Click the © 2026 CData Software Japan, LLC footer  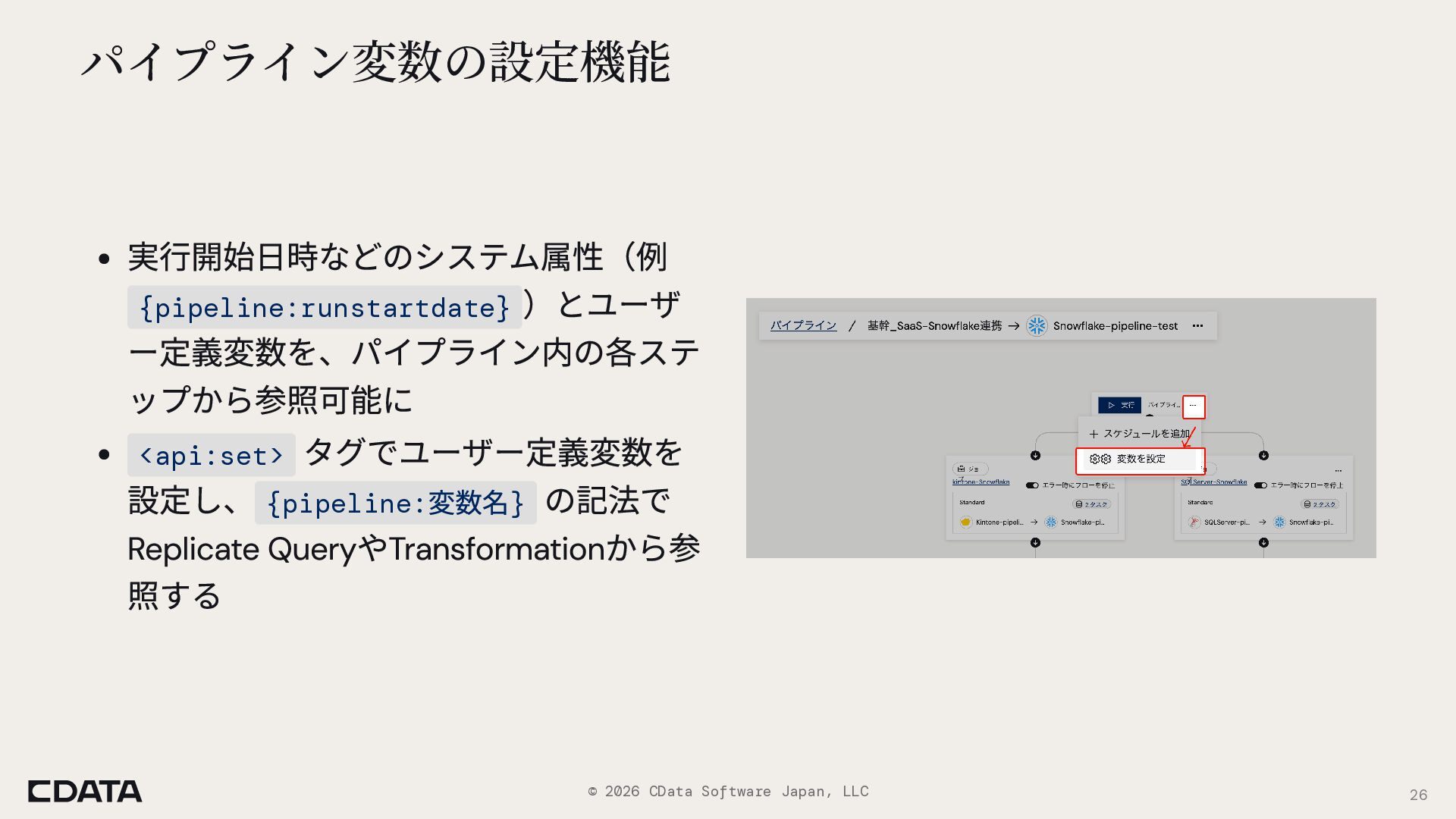[728, 791]
